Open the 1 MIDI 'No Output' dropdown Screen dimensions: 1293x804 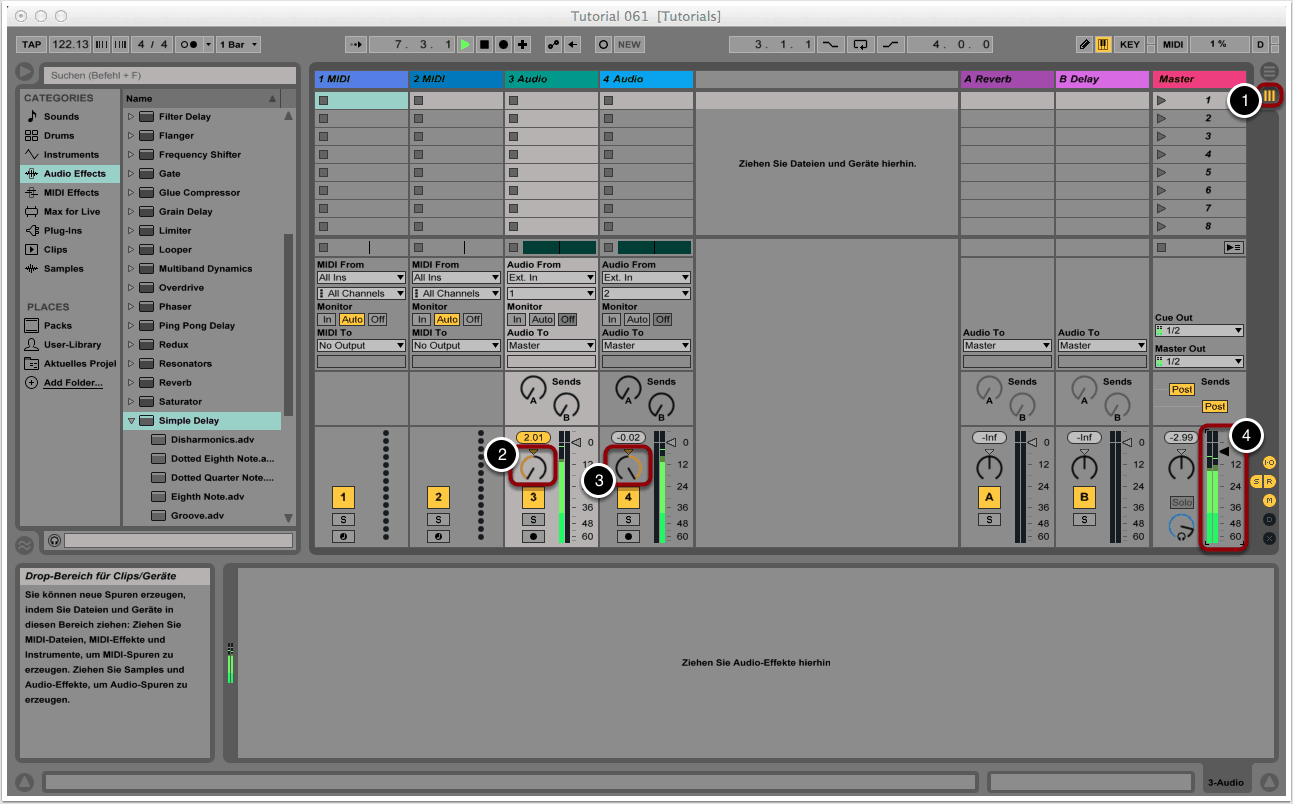click(361, 346)
